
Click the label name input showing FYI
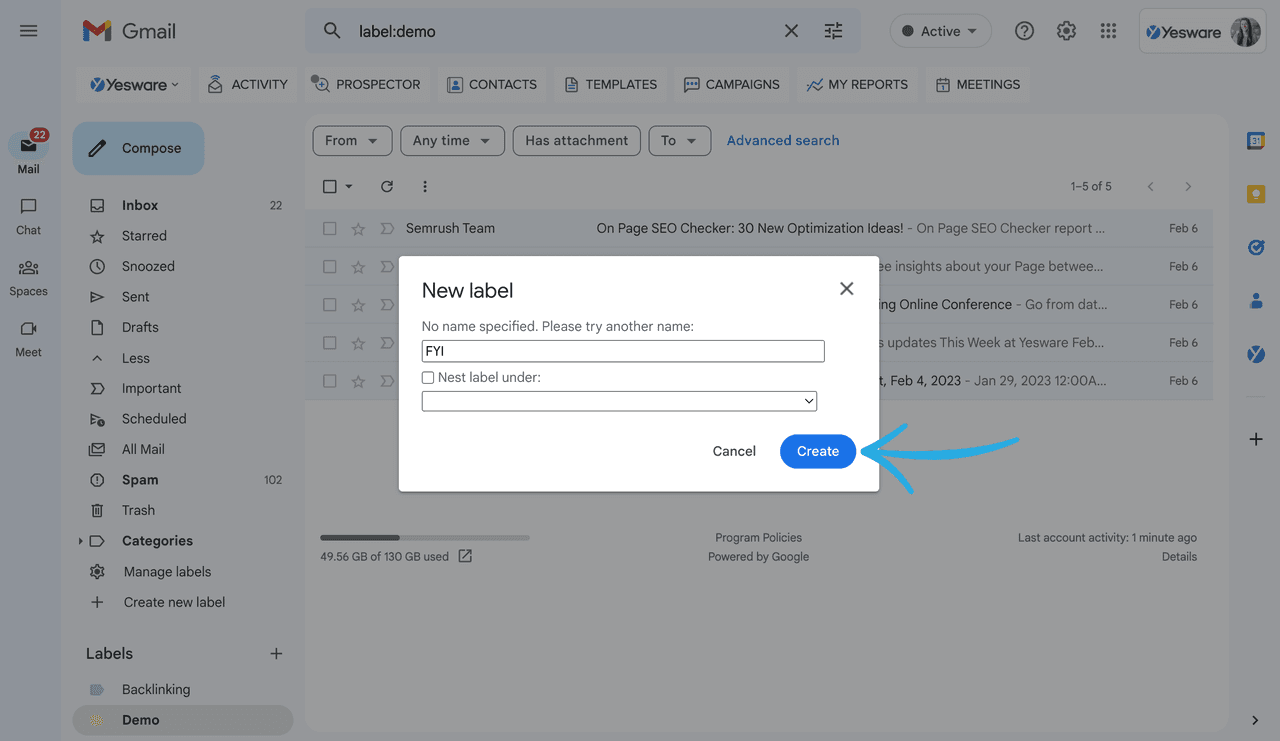tap(622, 351)
